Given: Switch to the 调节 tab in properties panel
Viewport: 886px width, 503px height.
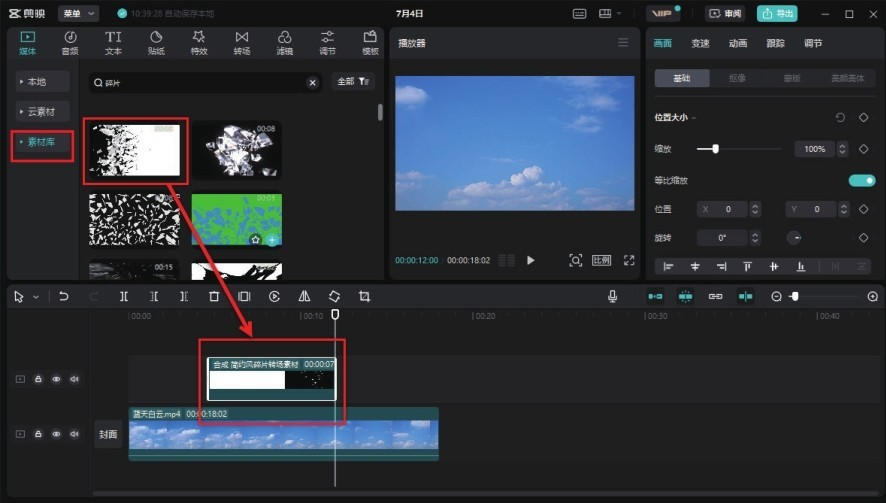Looking at the screenshot, I should 813,43.
